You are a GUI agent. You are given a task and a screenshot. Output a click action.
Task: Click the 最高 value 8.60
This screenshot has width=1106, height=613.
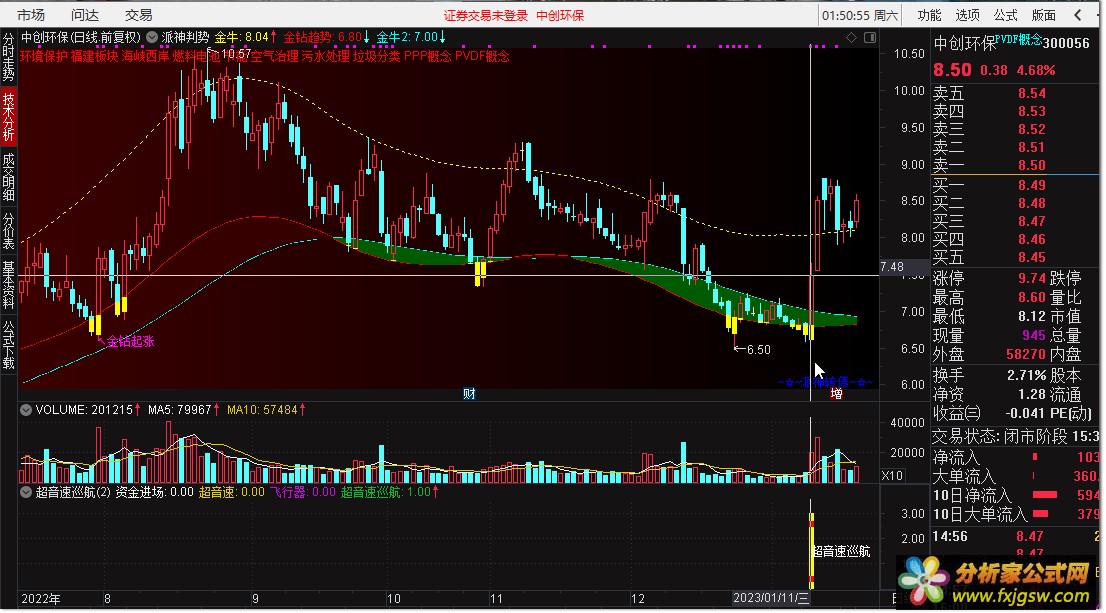1031,298
